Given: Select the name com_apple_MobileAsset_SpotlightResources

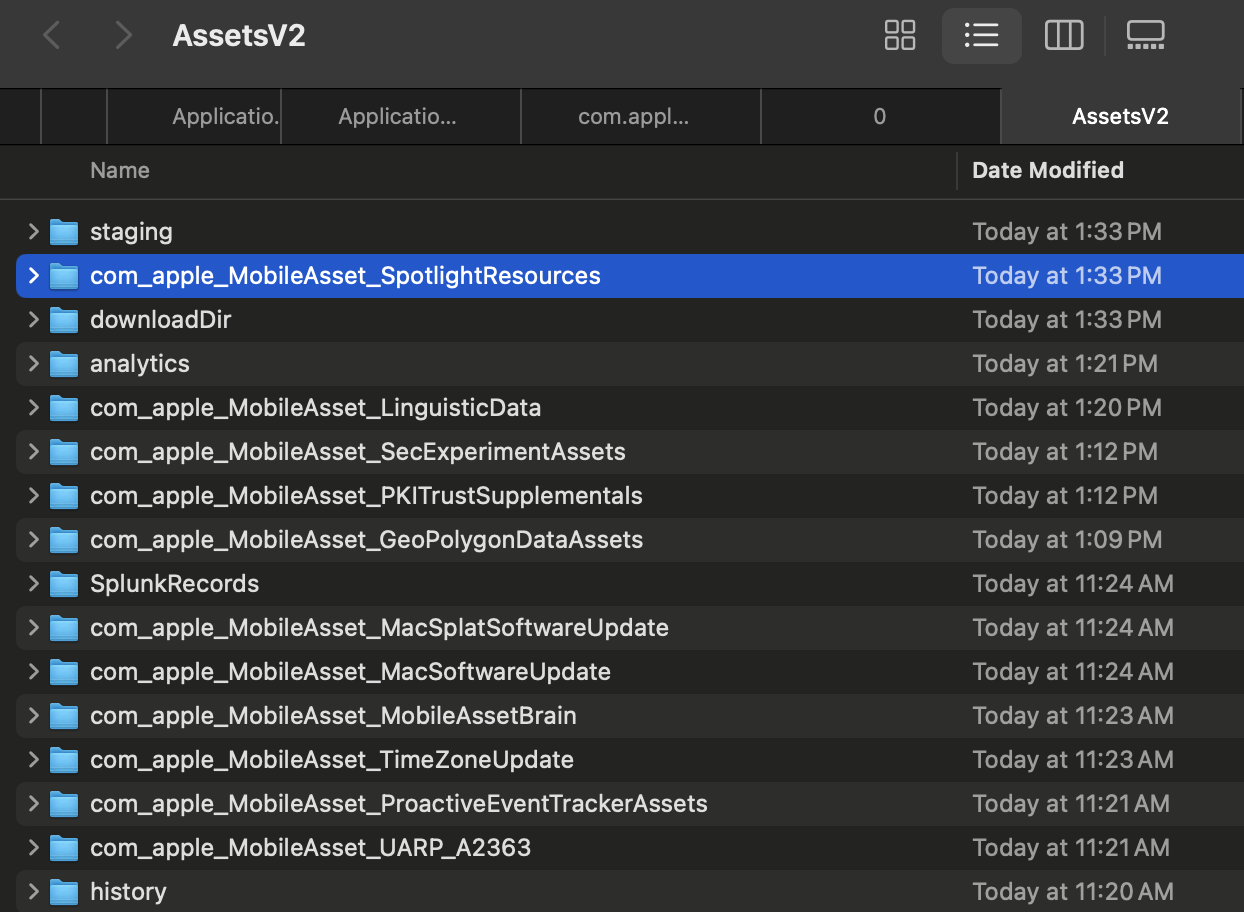Looking at the screenshot, I should coord(345,276).
